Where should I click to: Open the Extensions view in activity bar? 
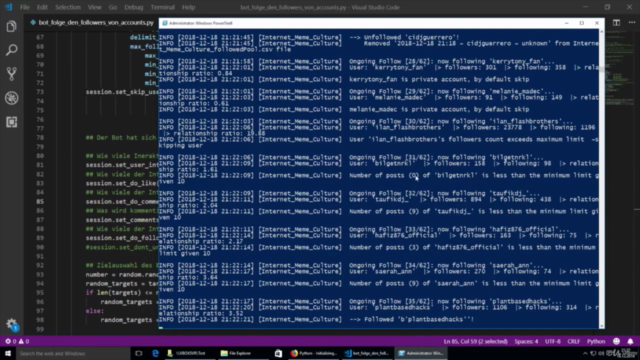point(11,122)
